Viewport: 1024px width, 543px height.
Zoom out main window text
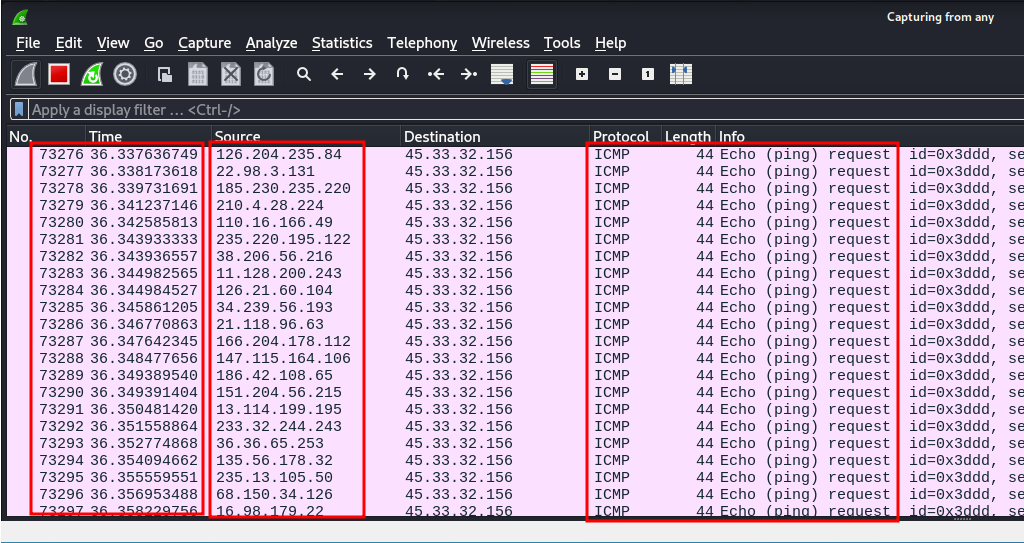pyautogui.click(x=615, y=74)
